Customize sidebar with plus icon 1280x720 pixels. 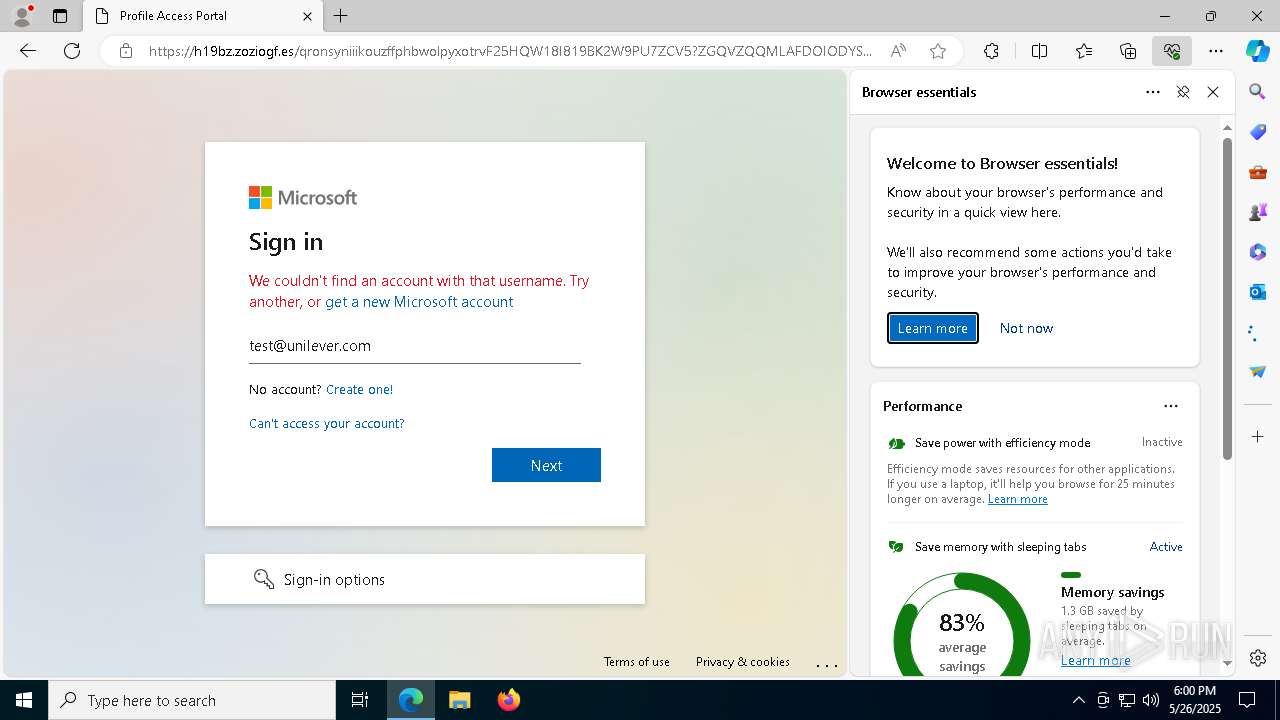[1258, 436]
